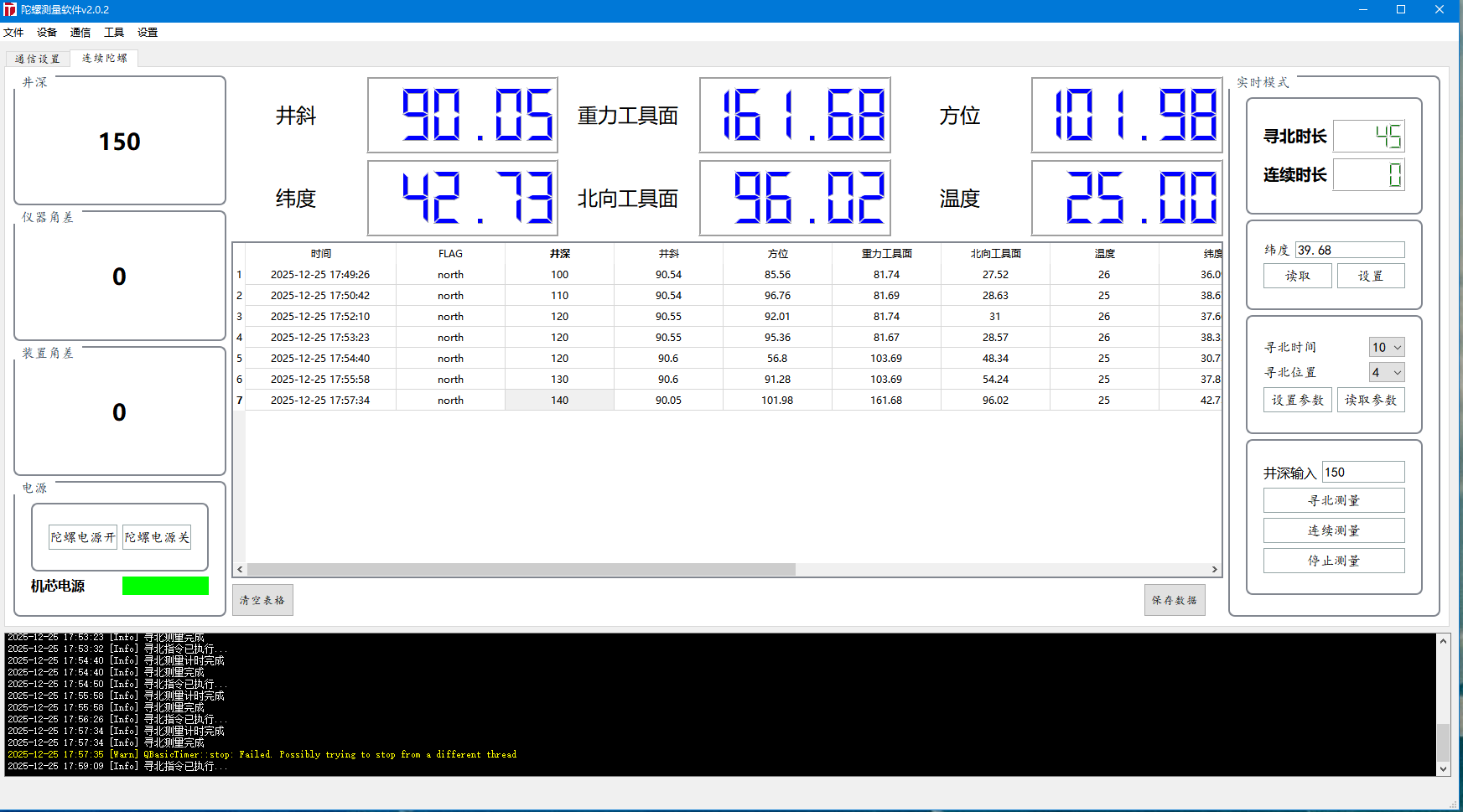Click table's horizontal scrollbar right arrow
The image size is (1463, 812).
(1214, 570)
